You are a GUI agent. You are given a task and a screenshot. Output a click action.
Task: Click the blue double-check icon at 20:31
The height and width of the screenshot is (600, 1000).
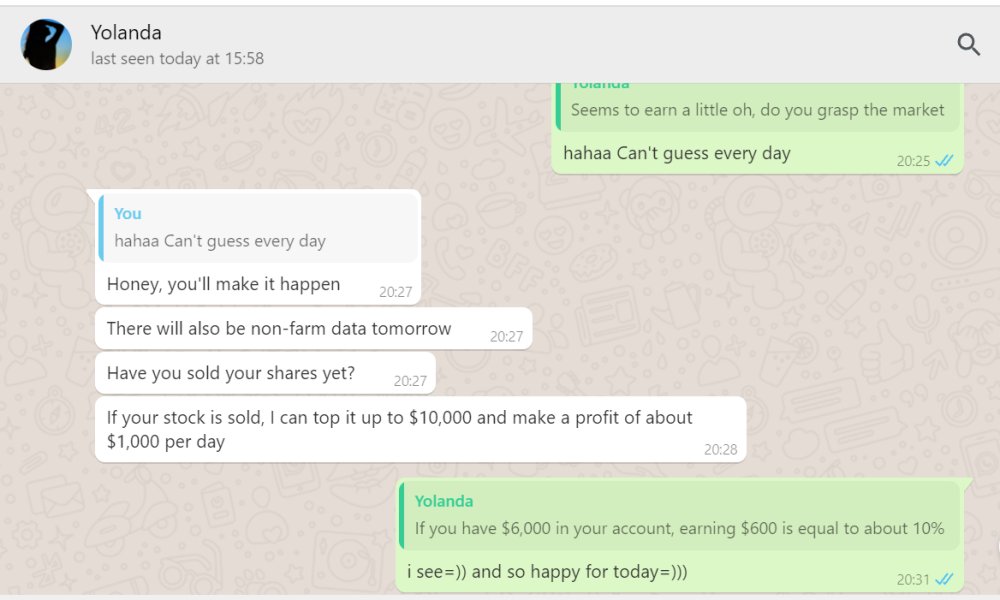click(944, 579)
